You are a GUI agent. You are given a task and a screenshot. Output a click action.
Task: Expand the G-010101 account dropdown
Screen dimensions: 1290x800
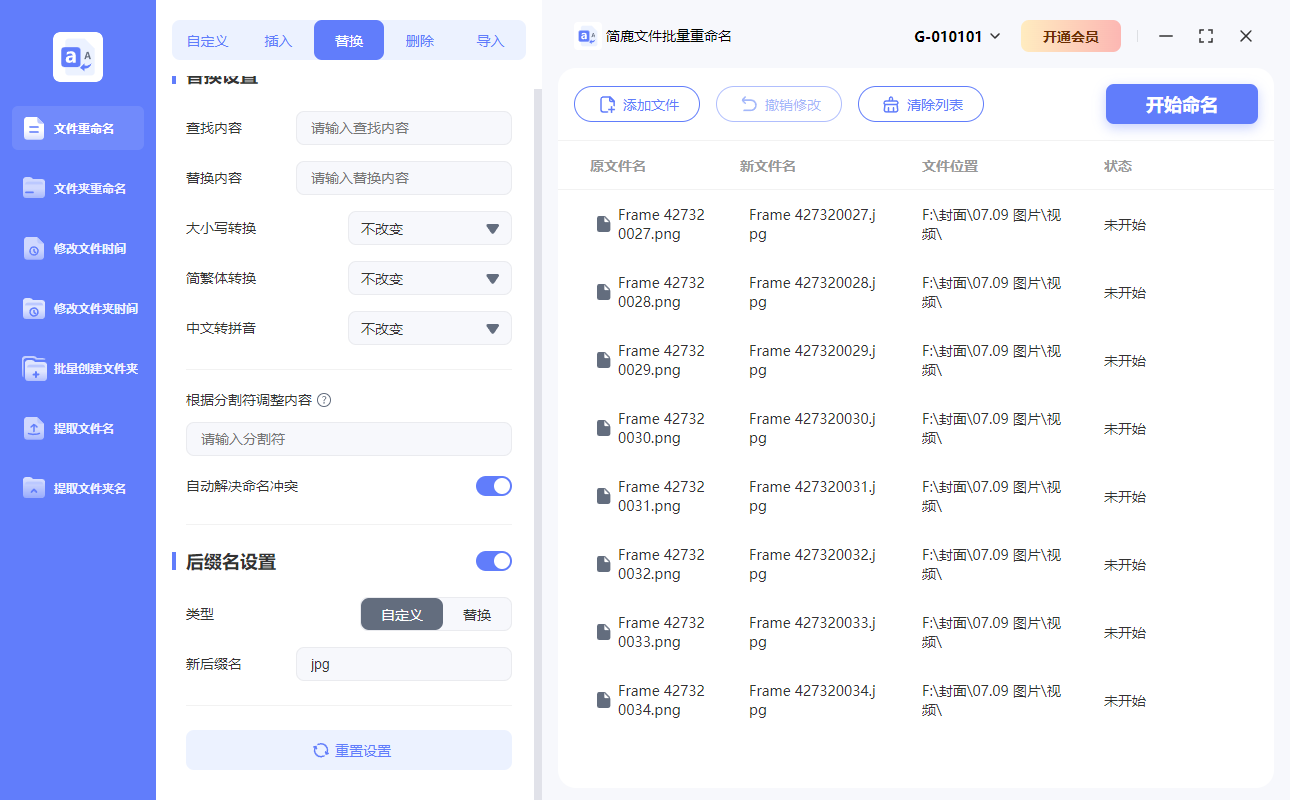click(x=957, y=36)
